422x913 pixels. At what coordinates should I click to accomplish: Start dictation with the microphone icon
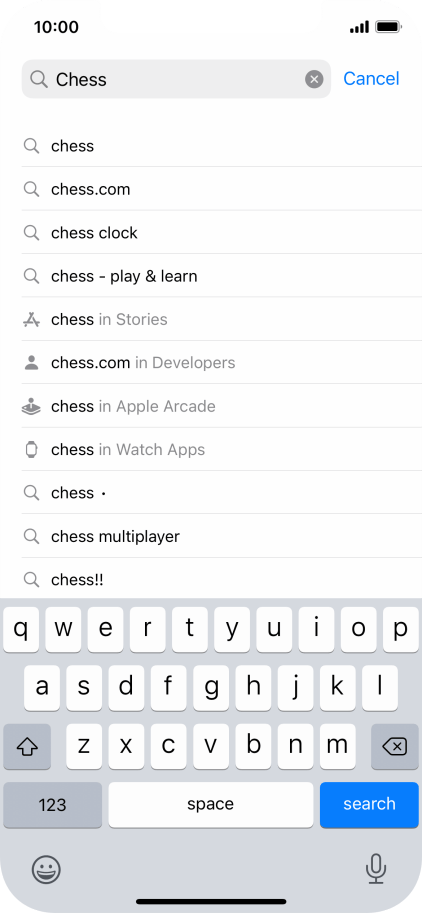(x=376, y=869)
